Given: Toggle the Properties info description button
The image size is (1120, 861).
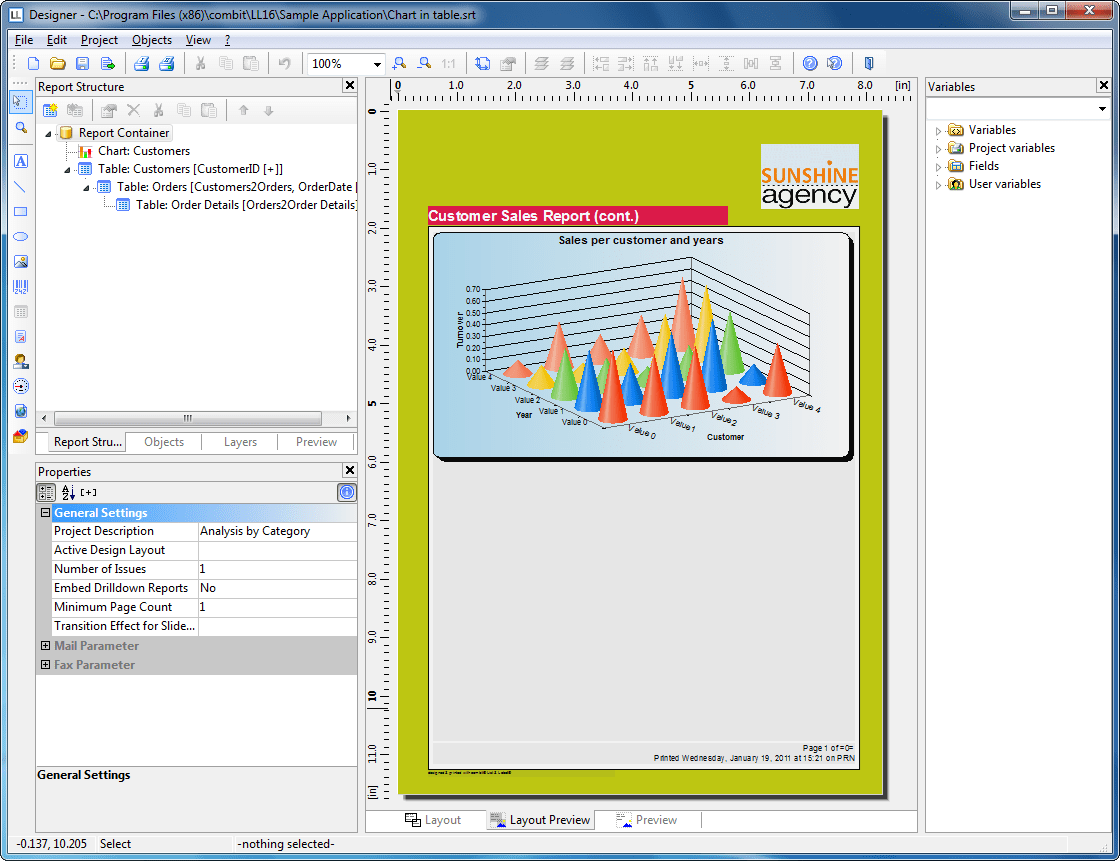Looking at the screenshot, I should [x=346, y=492].
